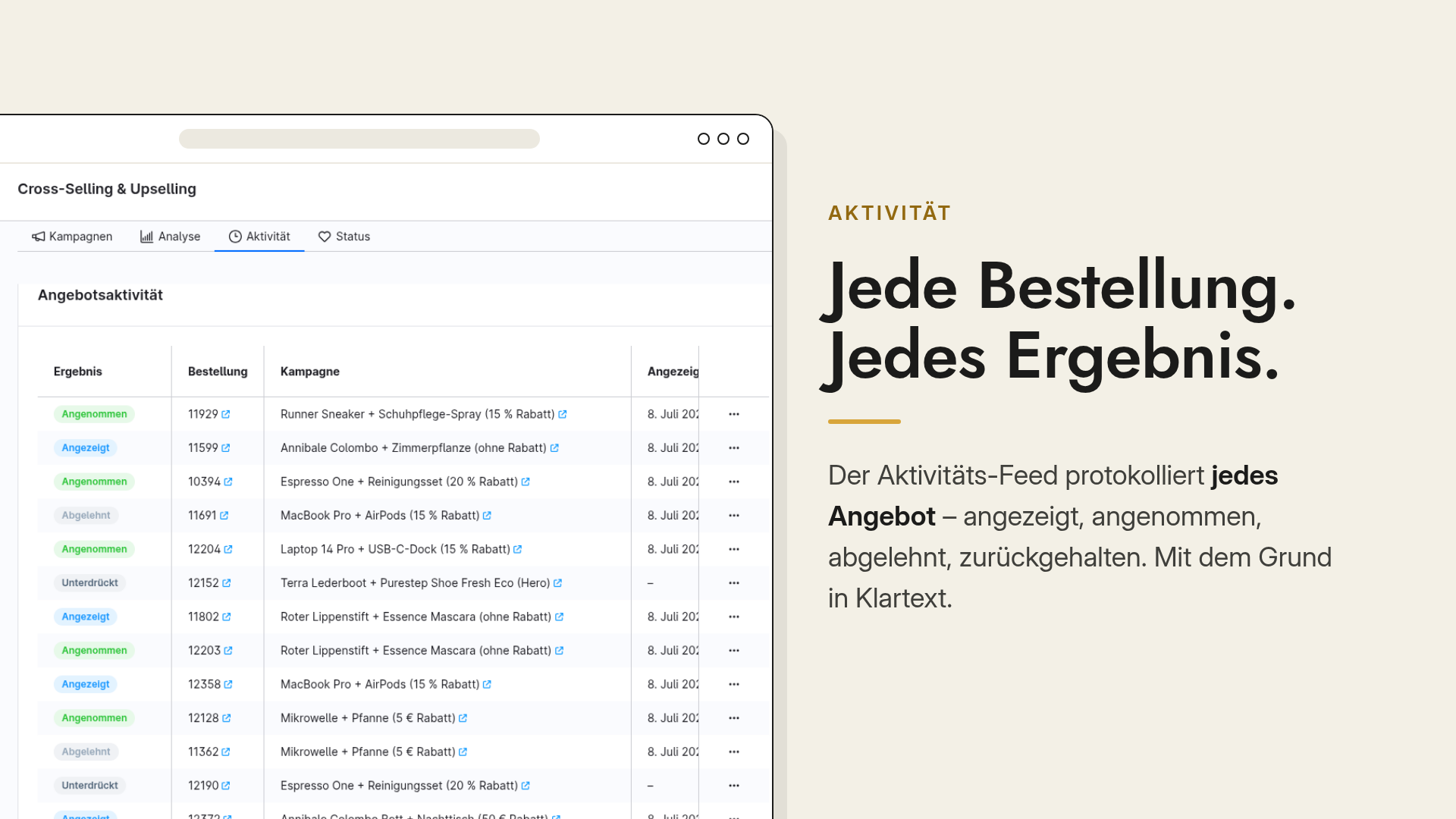The image size is (1456, 819).
Task: Click the heart icon beside Status
Action: point(325,237)
